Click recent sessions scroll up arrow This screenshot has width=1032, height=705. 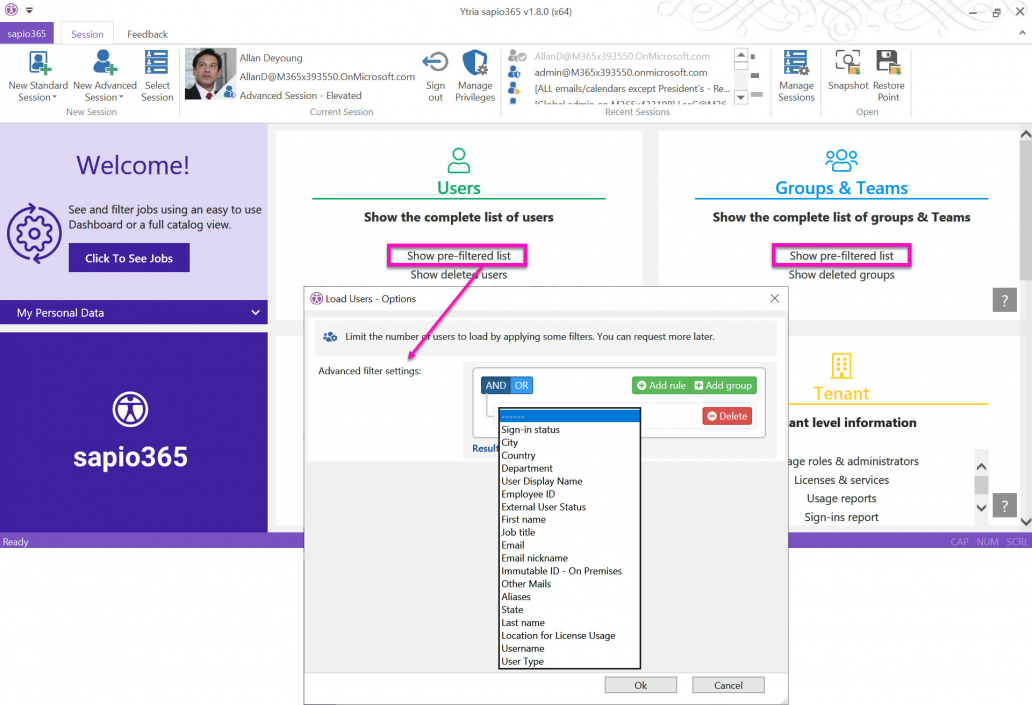[740, 55]
